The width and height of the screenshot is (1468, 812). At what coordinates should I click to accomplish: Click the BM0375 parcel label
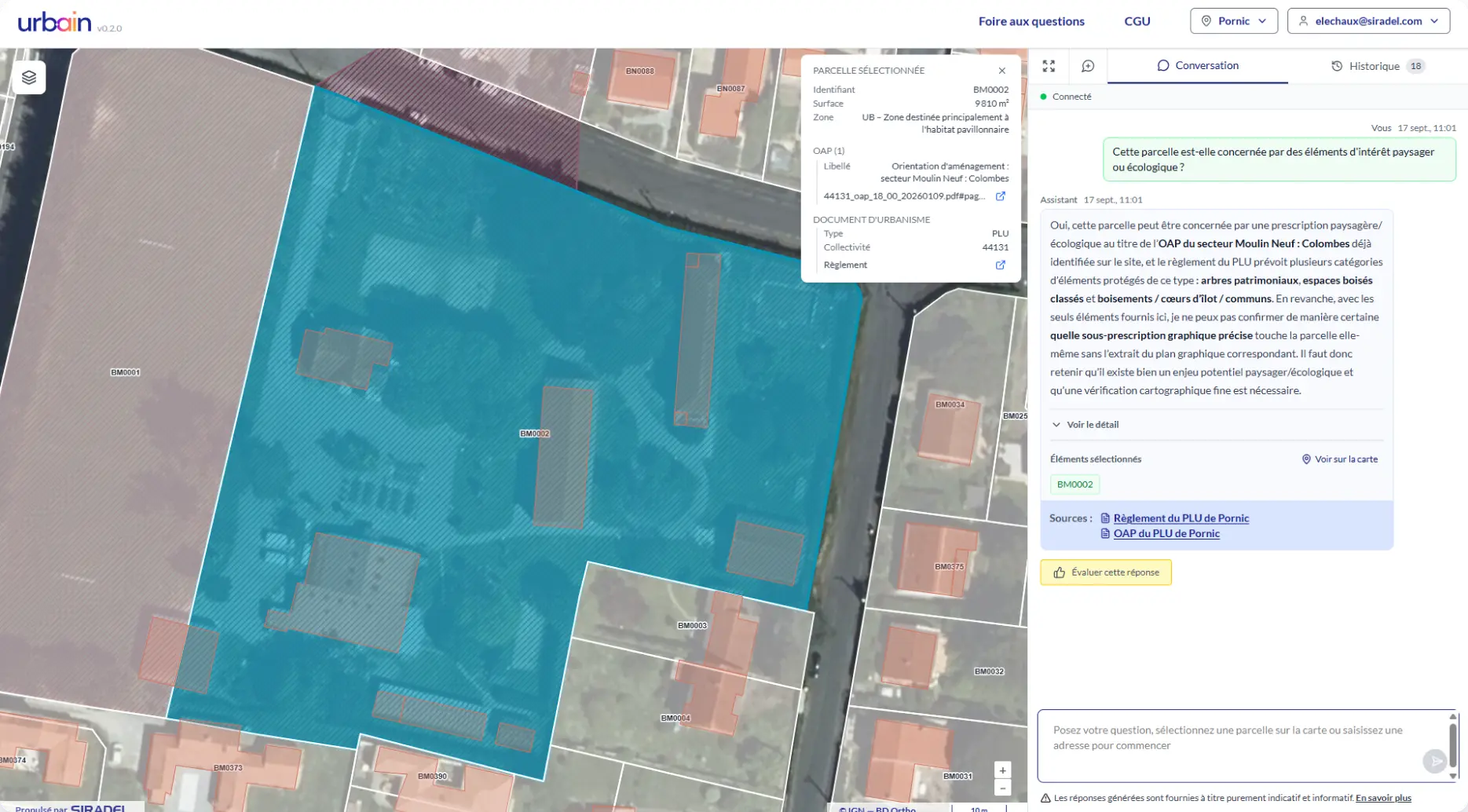coord(949,566)
